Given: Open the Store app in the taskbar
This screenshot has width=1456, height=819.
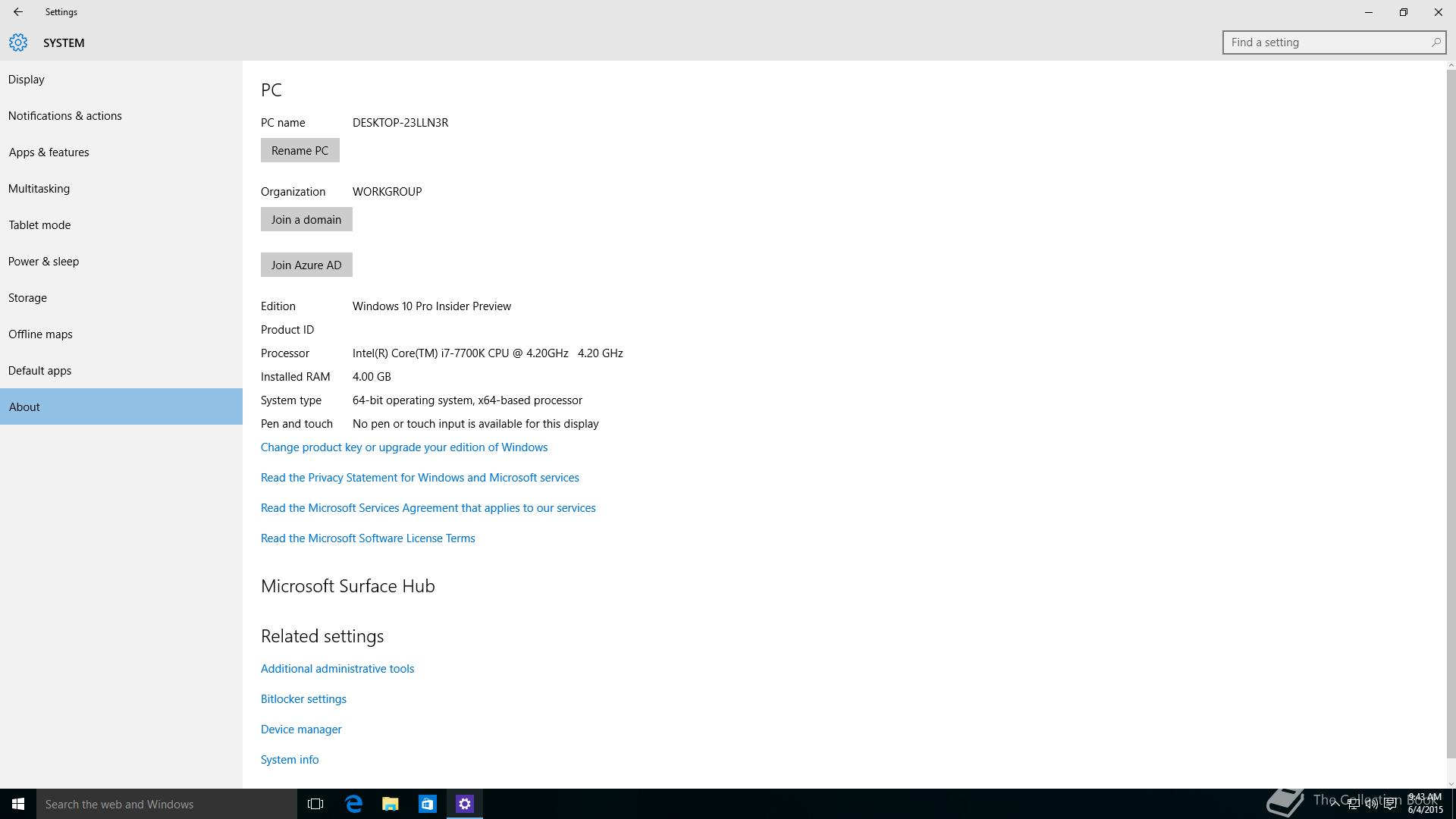Looking at the screenshot, I should [x=428, y=804].
